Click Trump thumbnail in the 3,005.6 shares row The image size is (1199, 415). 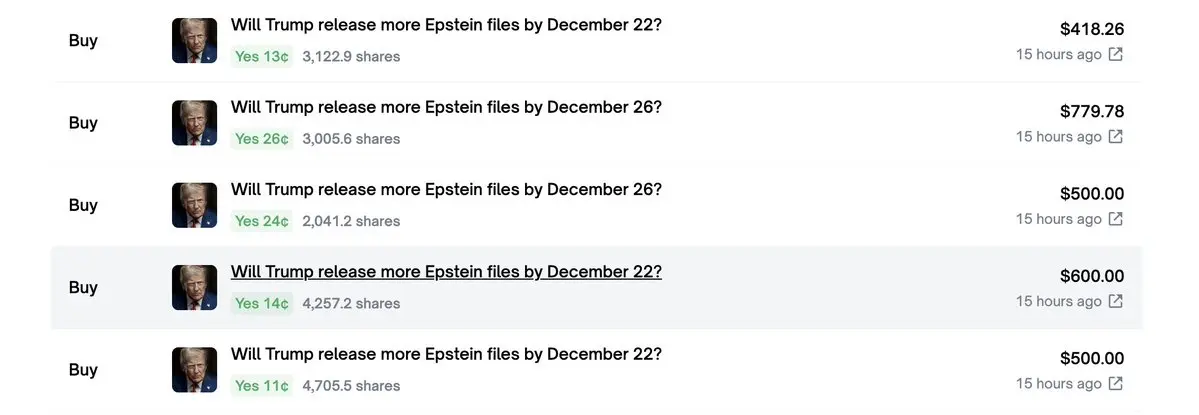(194, 123)
